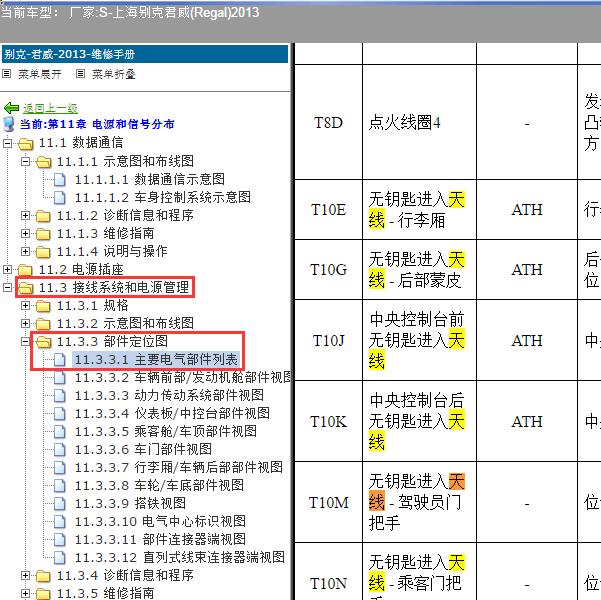Screen dimensions: 601x600
Task: Select the 11.2 电源插座 folder label
Action: pyautogui.click(x=81, y=270)
